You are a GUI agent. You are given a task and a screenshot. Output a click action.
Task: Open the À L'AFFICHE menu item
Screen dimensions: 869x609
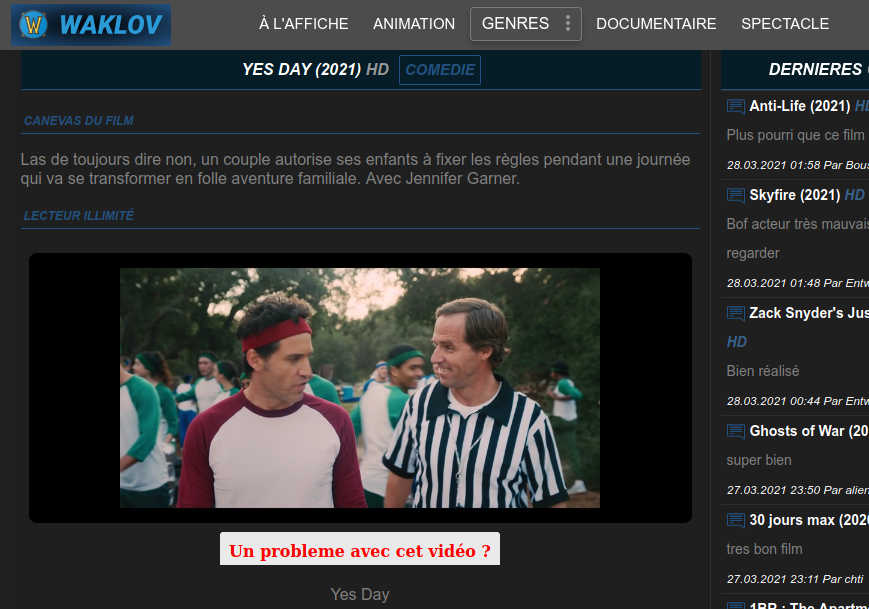click(x=303, y=24)
